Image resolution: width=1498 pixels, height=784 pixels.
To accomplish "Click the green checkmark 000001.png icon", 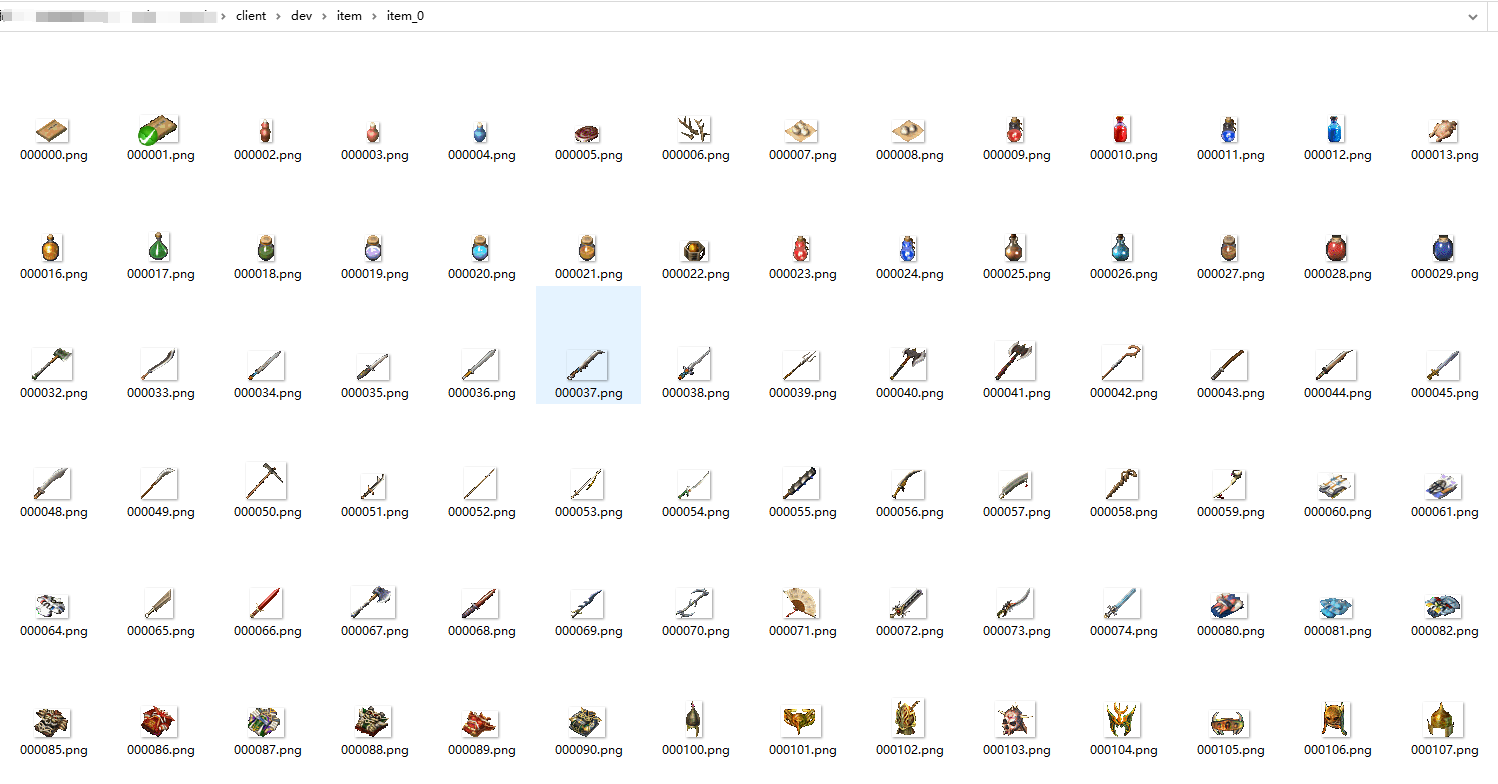I will [x=159, y=131].
